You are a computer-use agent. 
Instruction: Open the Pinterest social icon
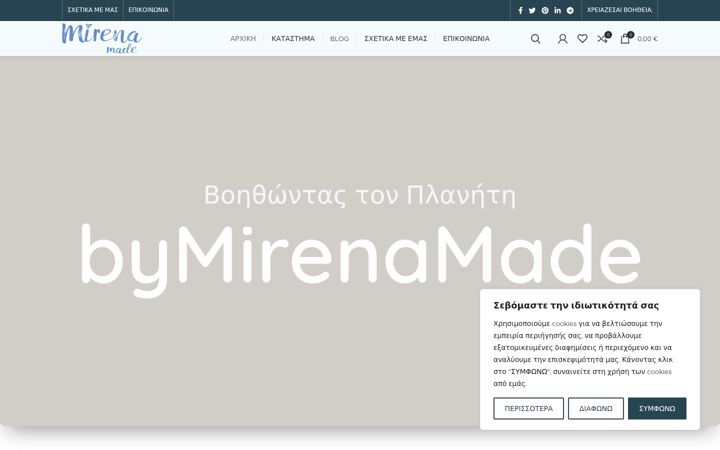(545, 10)
